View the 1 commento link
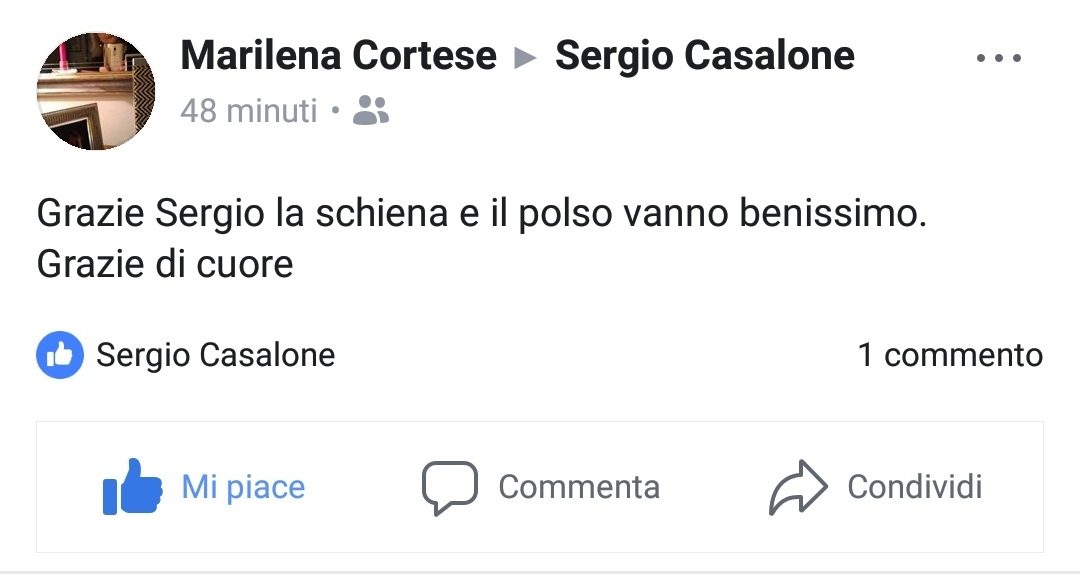Screen dimensions: 1080x581 pos(950,355)
